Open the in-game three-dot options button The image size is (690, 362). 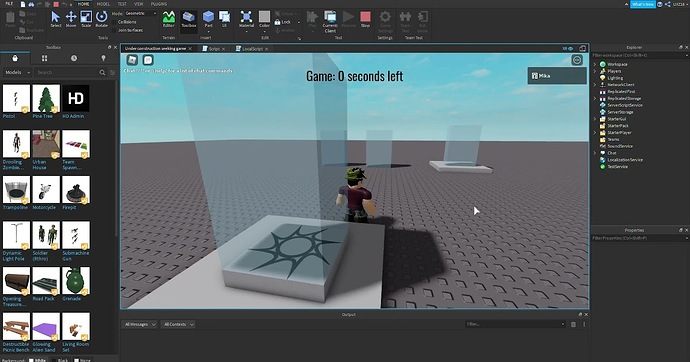point(577,60)
